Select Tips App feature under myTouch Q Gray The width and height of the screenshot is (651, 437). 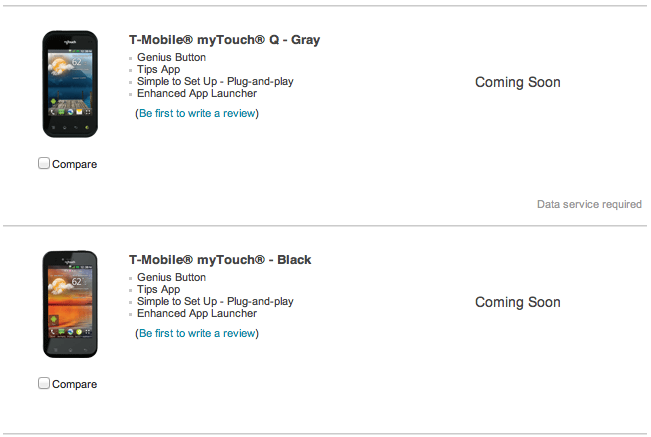click(x=158, y=69)
